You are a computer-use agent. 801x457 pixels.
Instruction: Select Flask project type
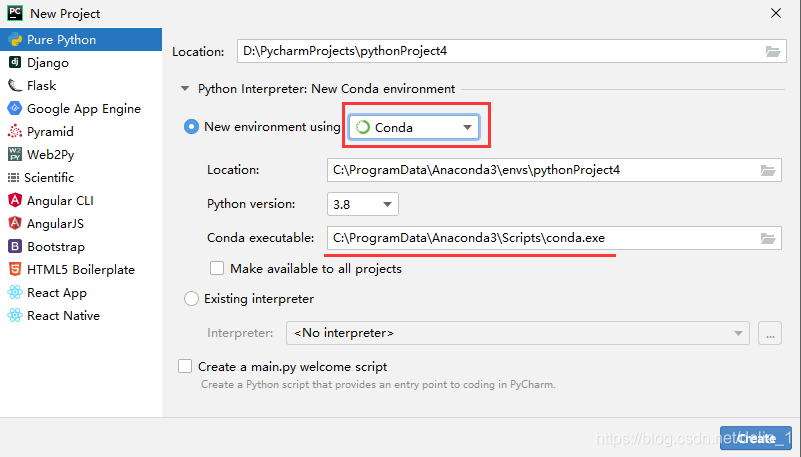[81, 86]
